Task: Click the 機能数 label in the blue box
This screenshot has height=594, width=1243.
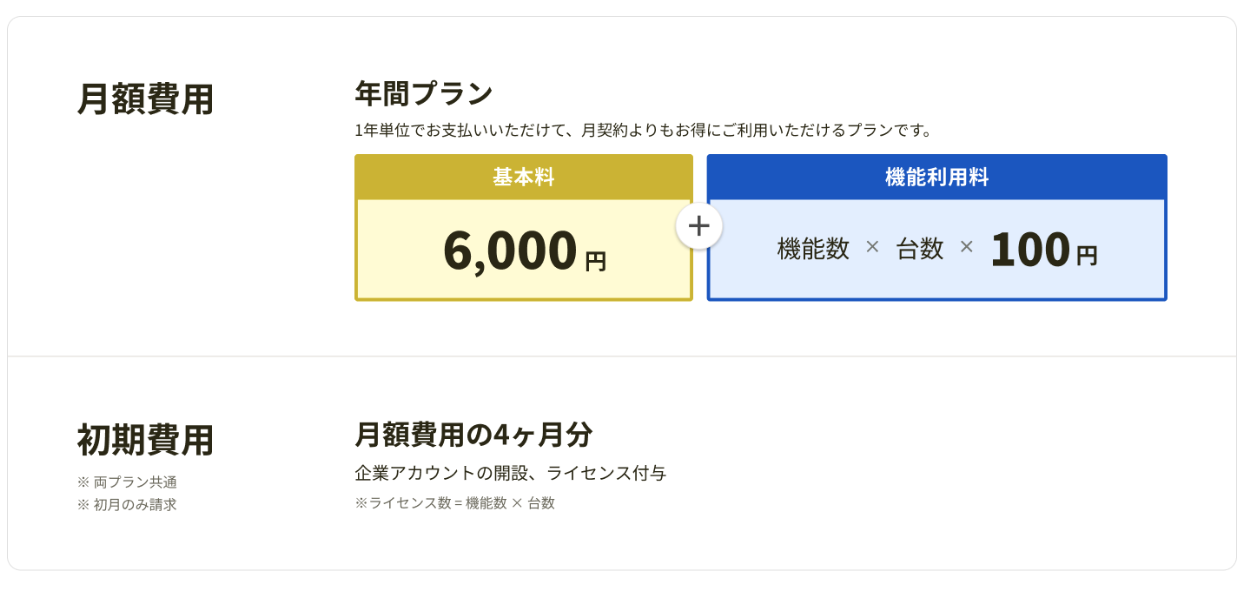Action: (x=813, y=249)
